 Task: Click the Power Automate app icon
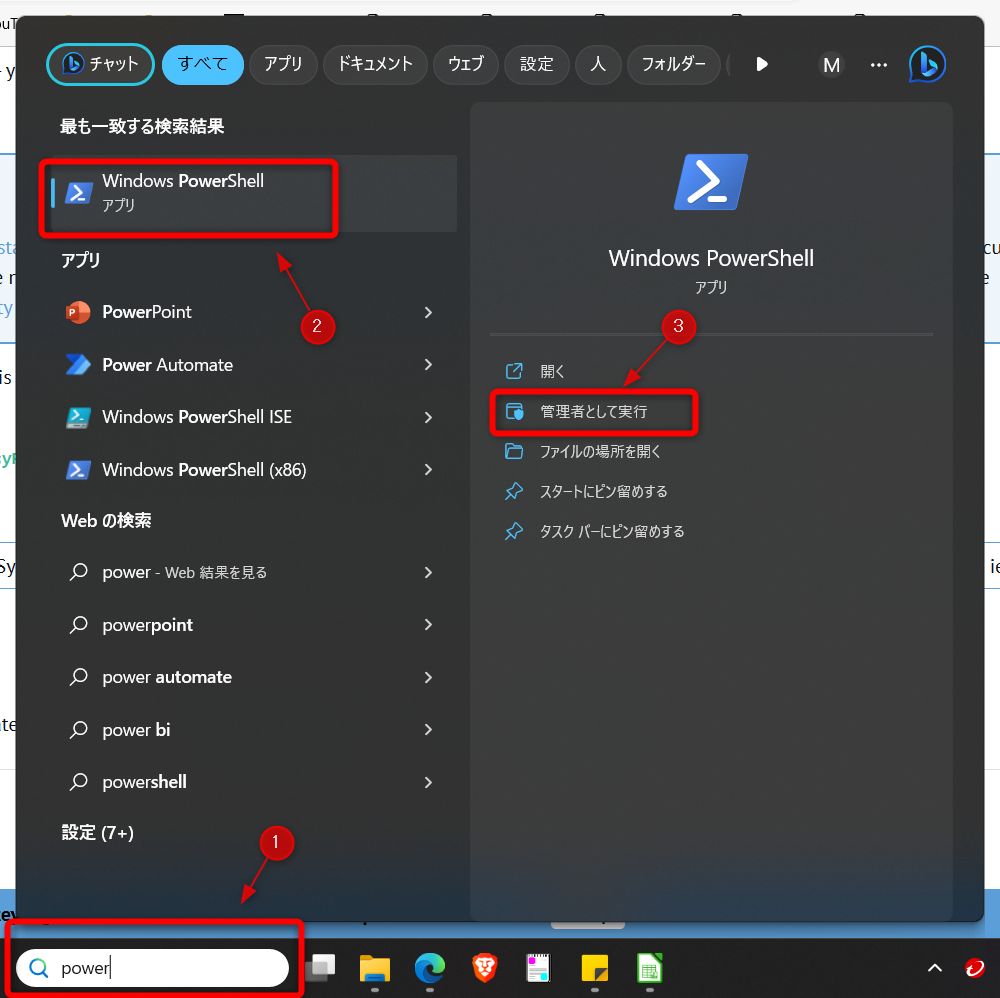(78, 365)
